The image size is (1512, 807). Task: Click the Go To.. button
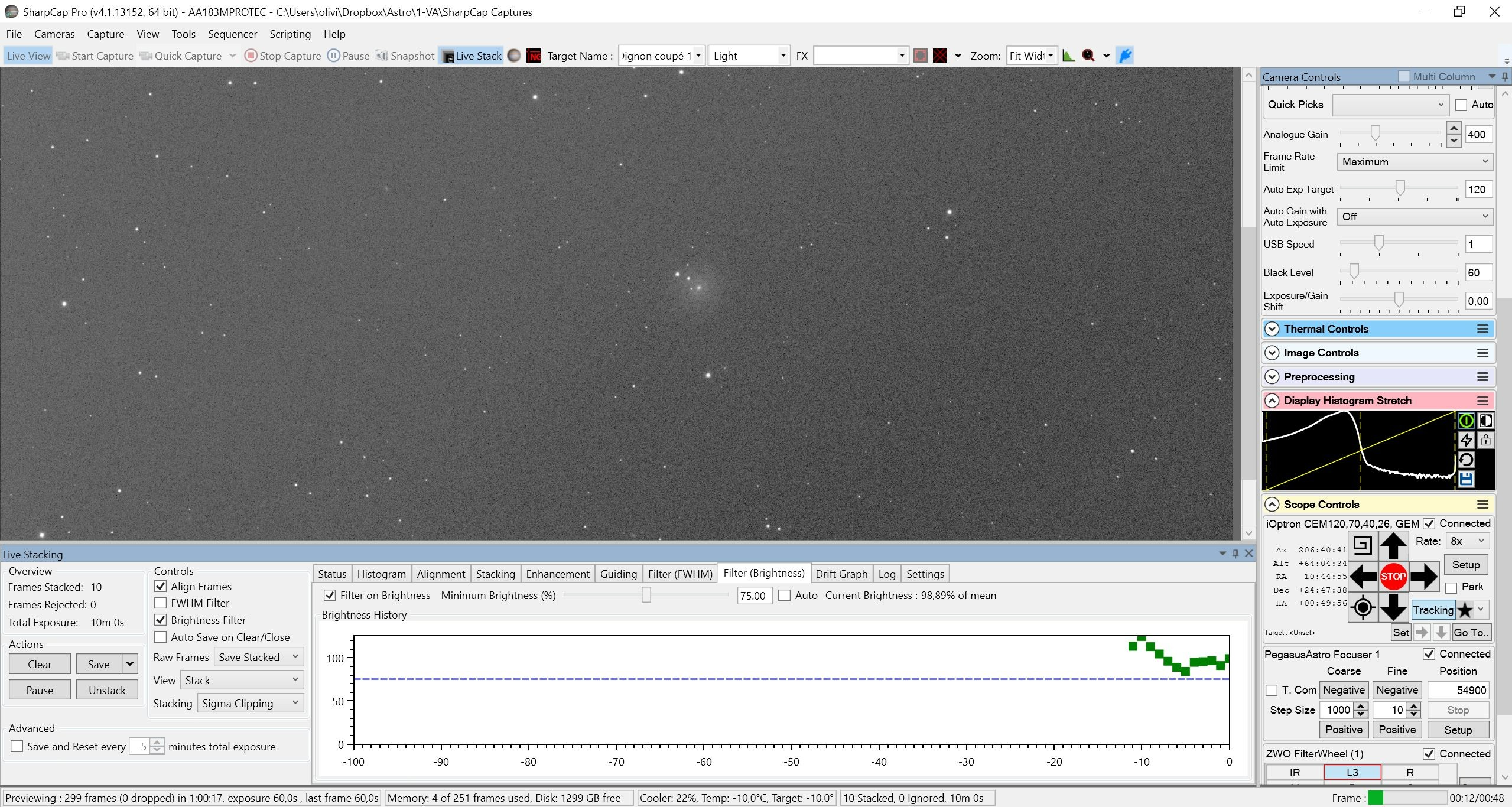pos(1471,632)
